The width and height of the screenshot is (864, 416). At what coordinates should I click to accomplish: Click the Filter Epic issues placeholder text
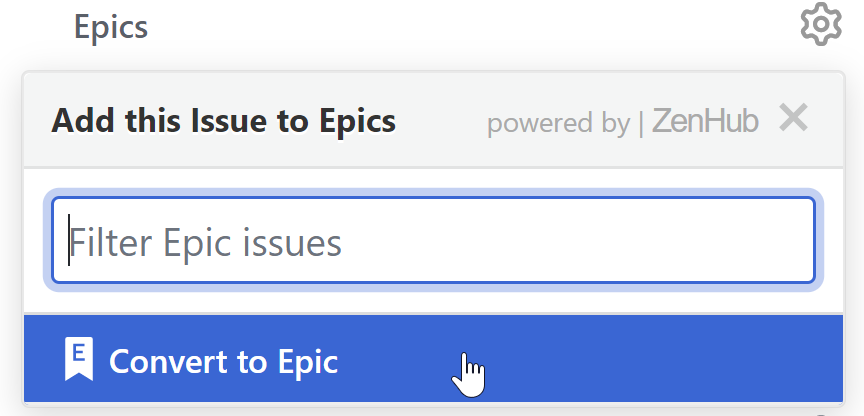click(206, 242)
